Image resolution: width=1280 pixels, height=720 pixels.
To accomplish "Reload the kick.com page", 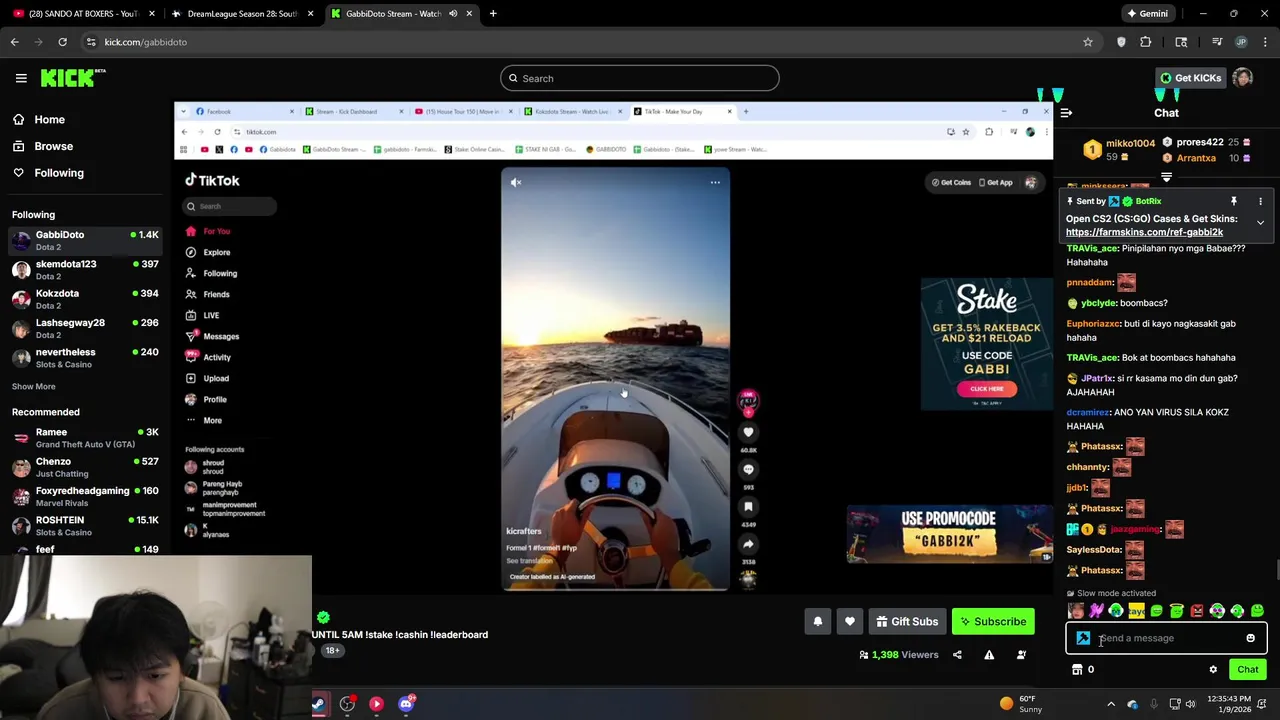I will pyautogui.click(x=62, y=42).
